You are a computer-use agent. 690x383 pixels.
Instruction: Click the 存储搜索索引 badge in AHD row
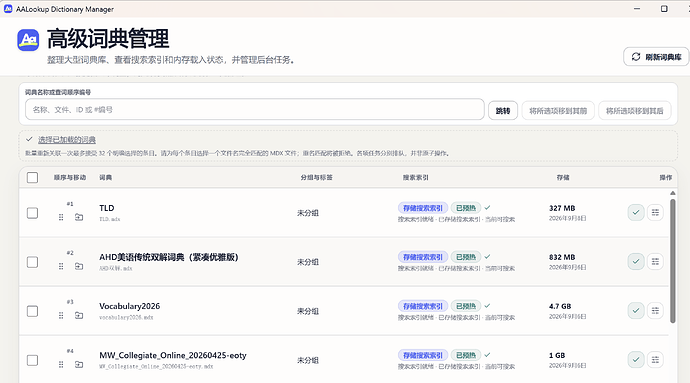(x=423, y=257)
